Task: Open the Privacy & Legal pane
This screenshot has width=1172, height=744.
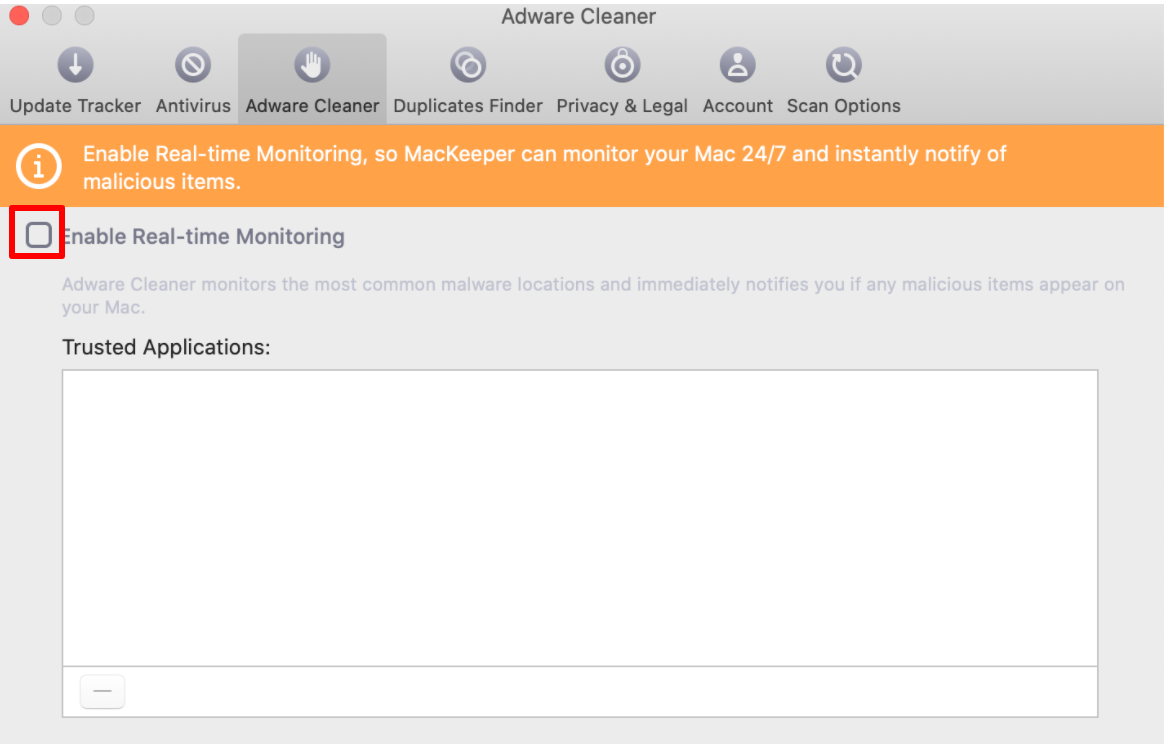Action: (x=622, y=79)
